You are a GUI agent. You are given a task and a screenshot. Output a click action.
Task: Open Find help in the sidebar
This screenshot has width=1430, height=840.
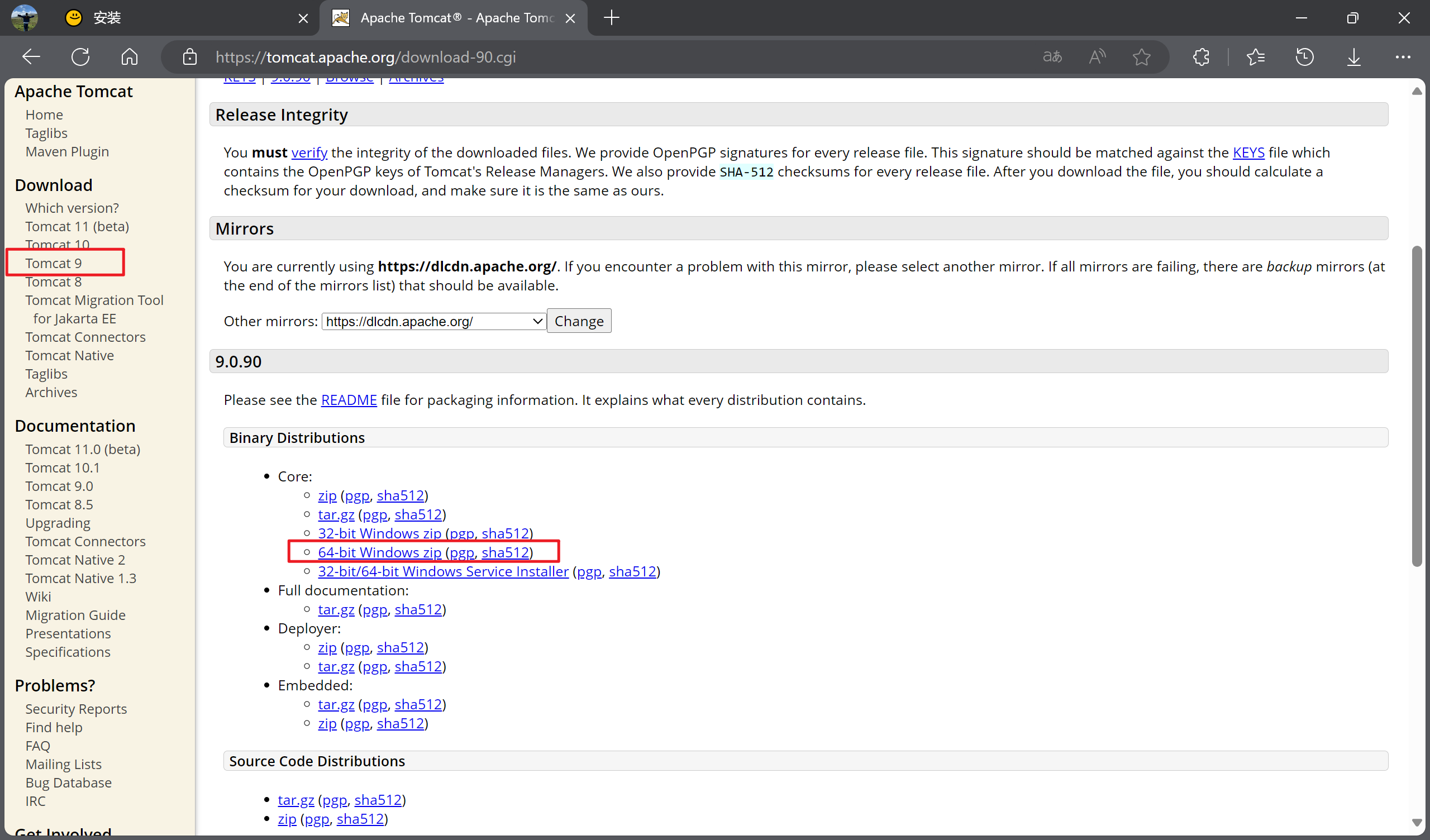[x=54, y=728]
